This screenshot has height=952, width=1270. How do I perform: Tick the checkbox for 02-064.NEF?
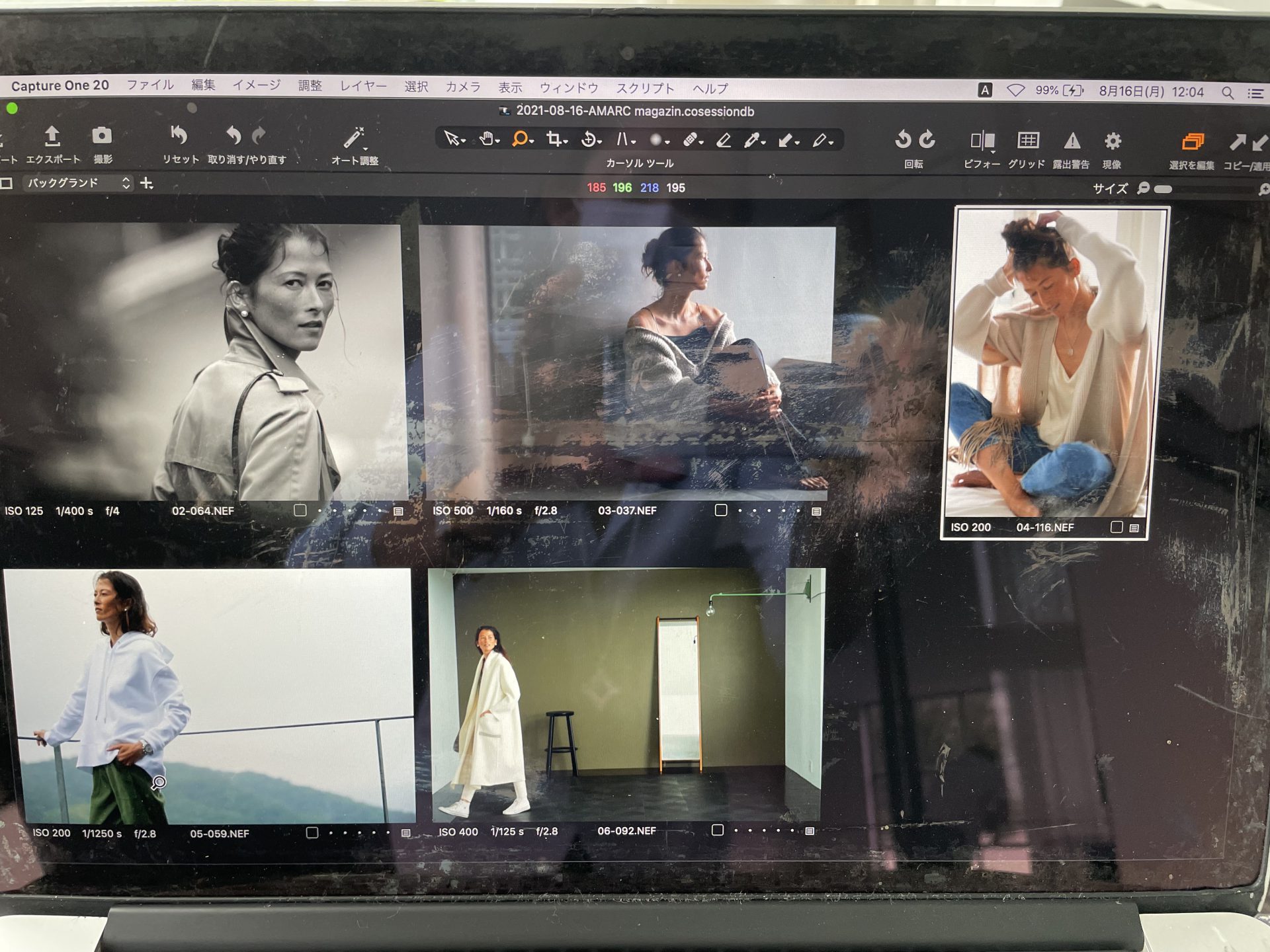300,510
